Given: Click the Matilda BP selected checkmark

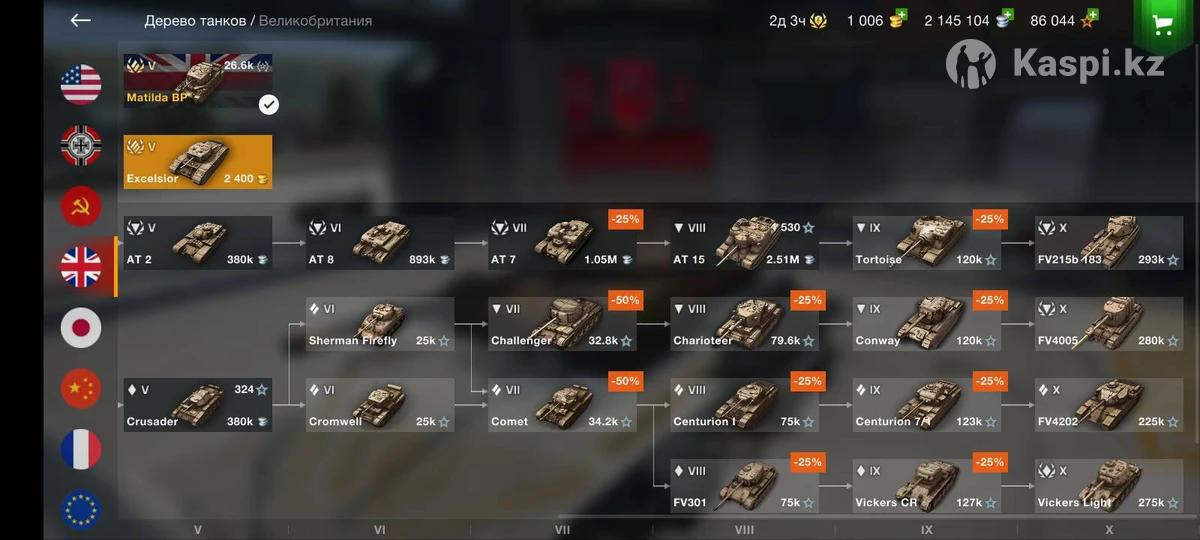Looking at the screenshot, I should [268, 104].
